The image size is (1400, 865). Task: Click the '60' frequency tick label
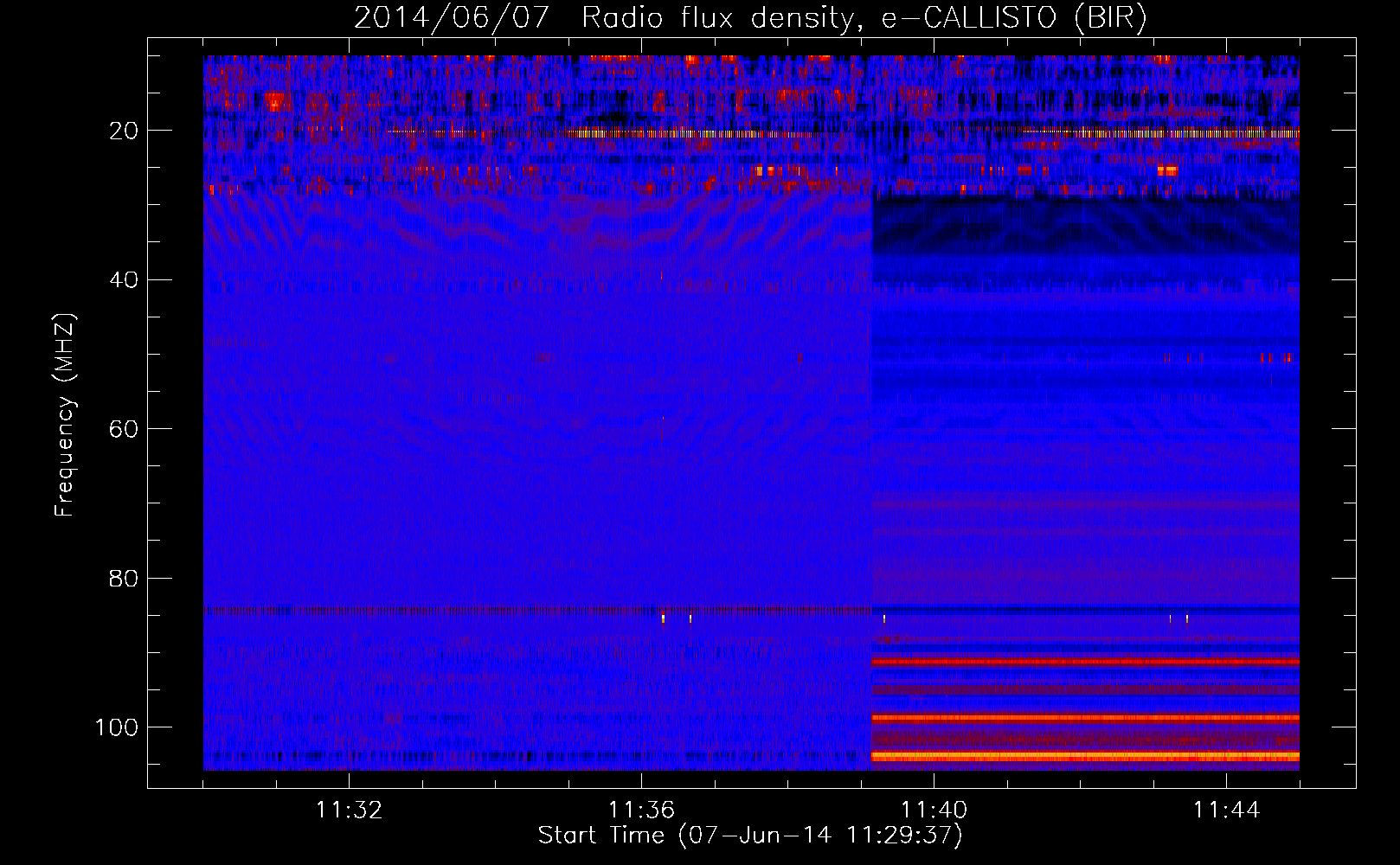pos(125,429)
